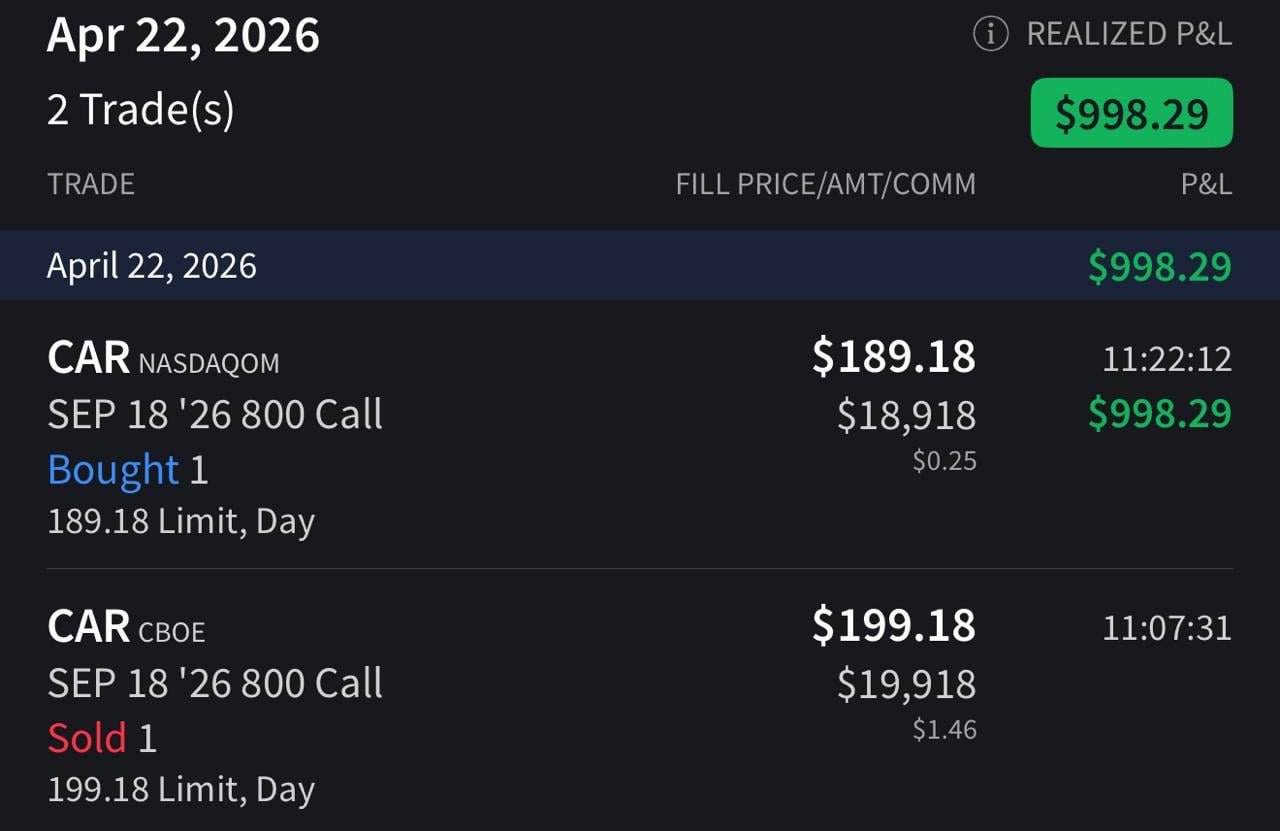Click the Bought 1 label
Viewport: 1280px width, 831px height.
pos(127,470)
